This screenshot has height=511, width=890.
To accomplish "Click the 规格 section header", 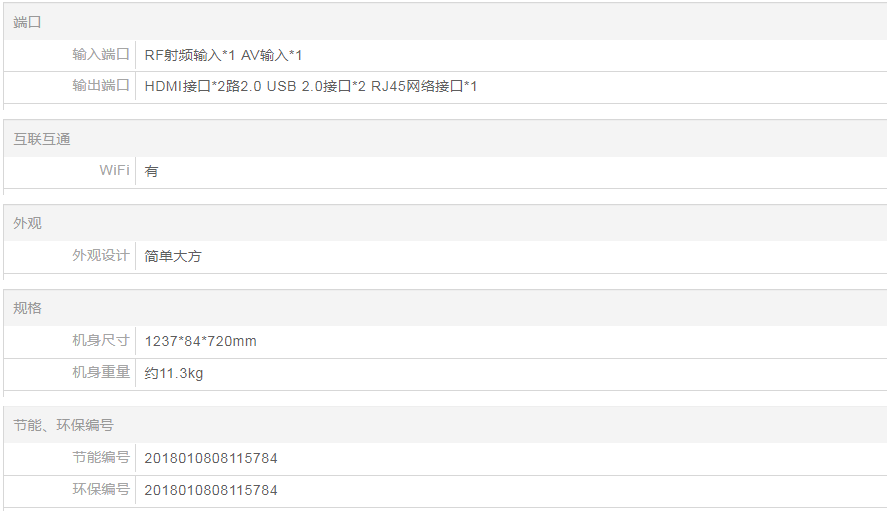I will (x=28, y=308).
